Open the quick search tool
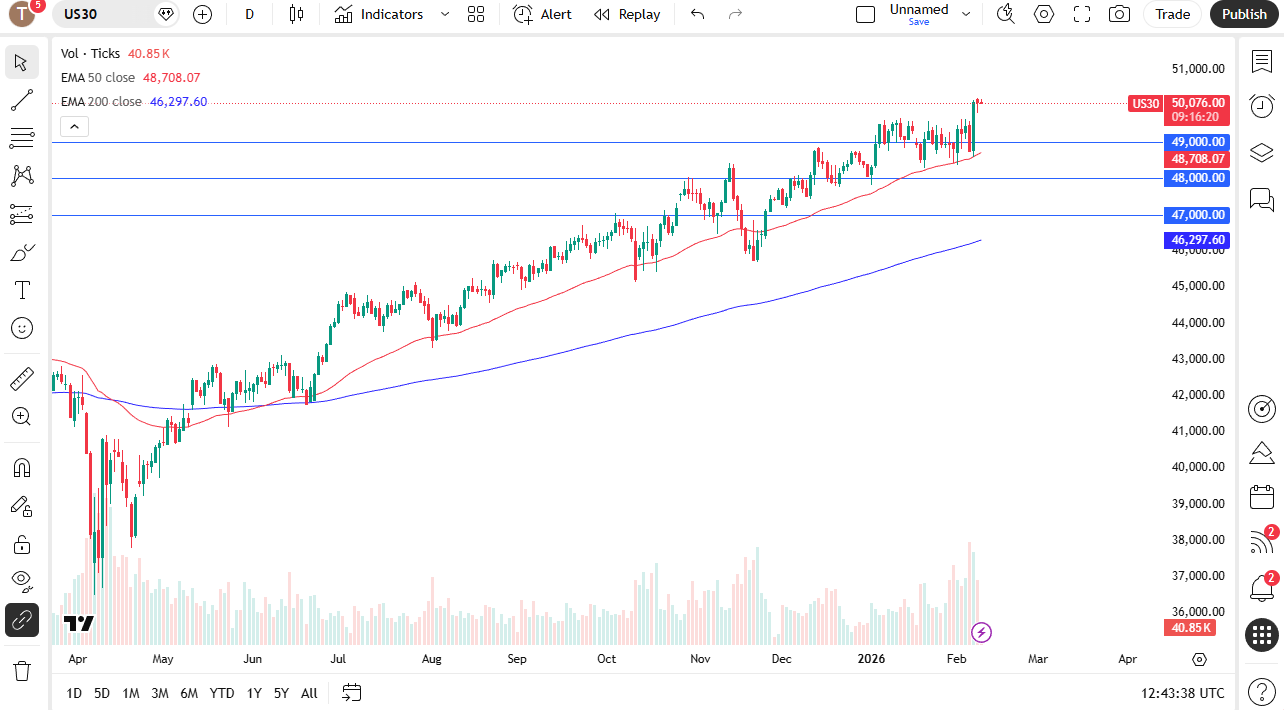1284x710 pixels. (x=1006, y=14)
